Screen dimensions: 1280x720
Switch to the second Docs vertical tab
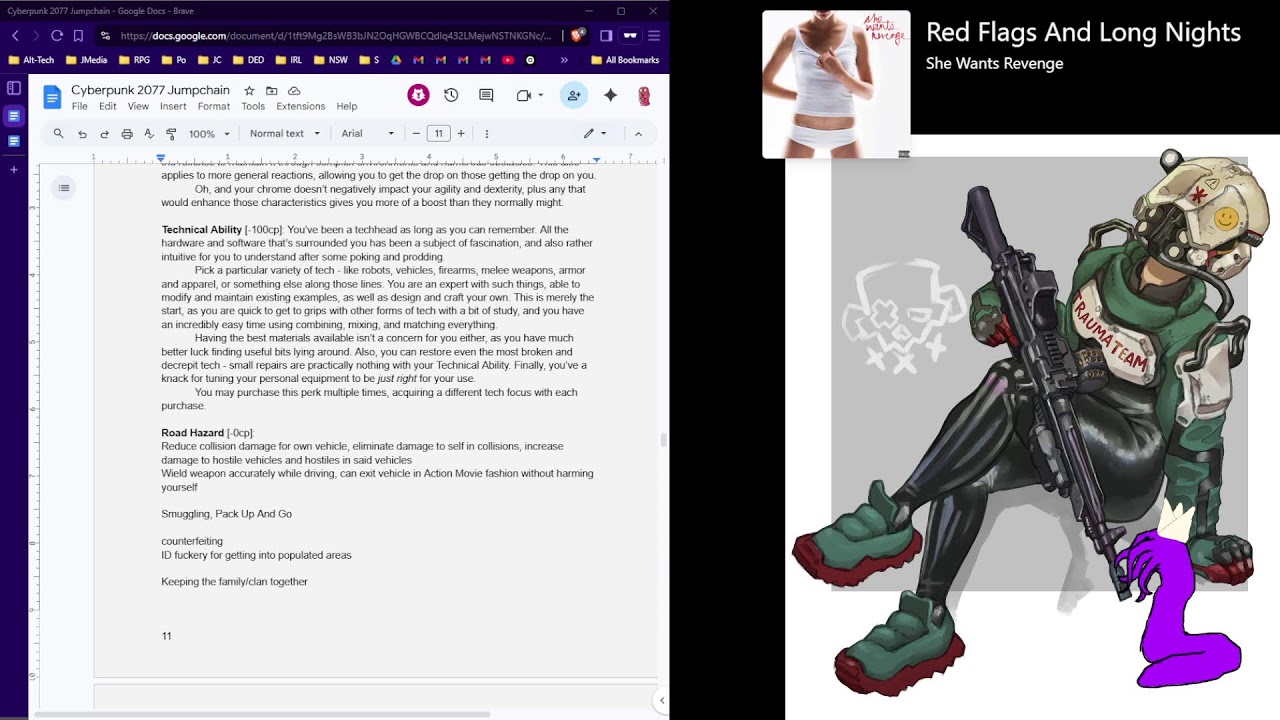point(14,141)
